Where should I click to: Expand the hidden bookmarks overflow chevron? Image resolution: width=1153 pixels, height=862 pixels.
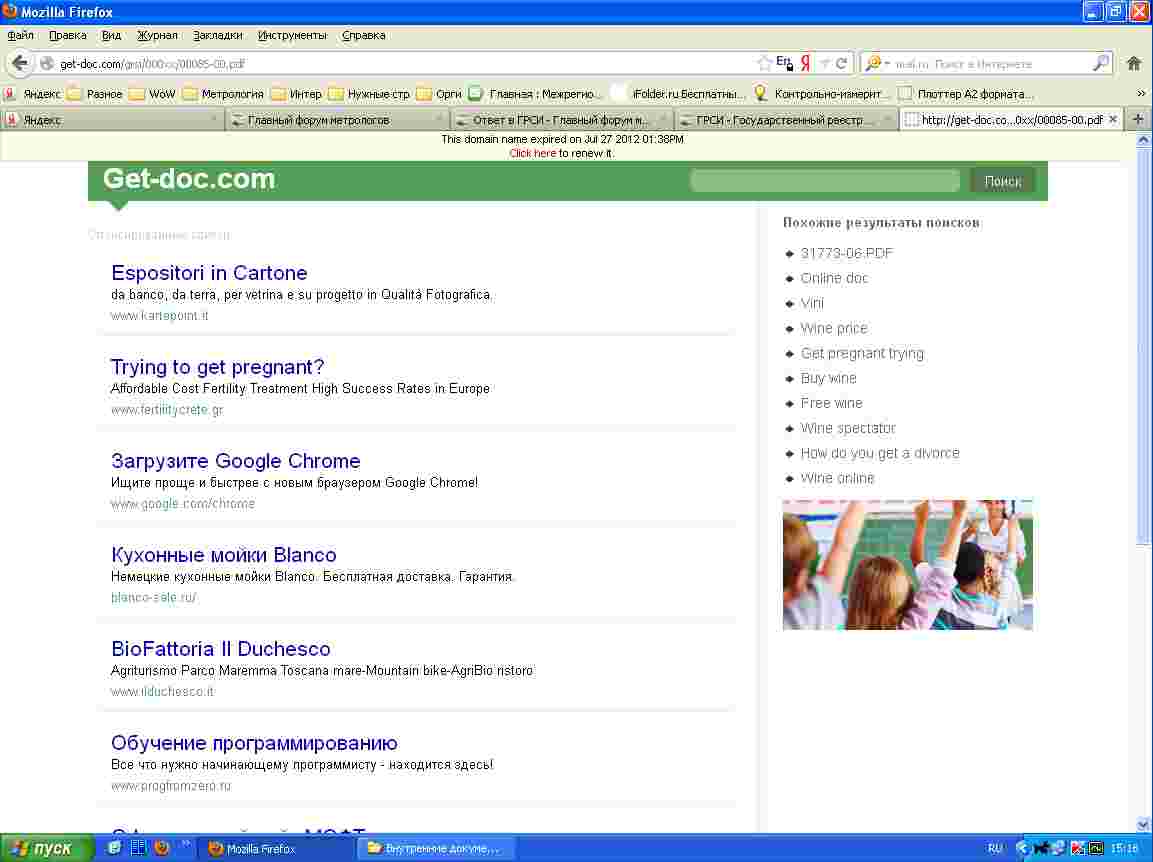[1141, 94]
